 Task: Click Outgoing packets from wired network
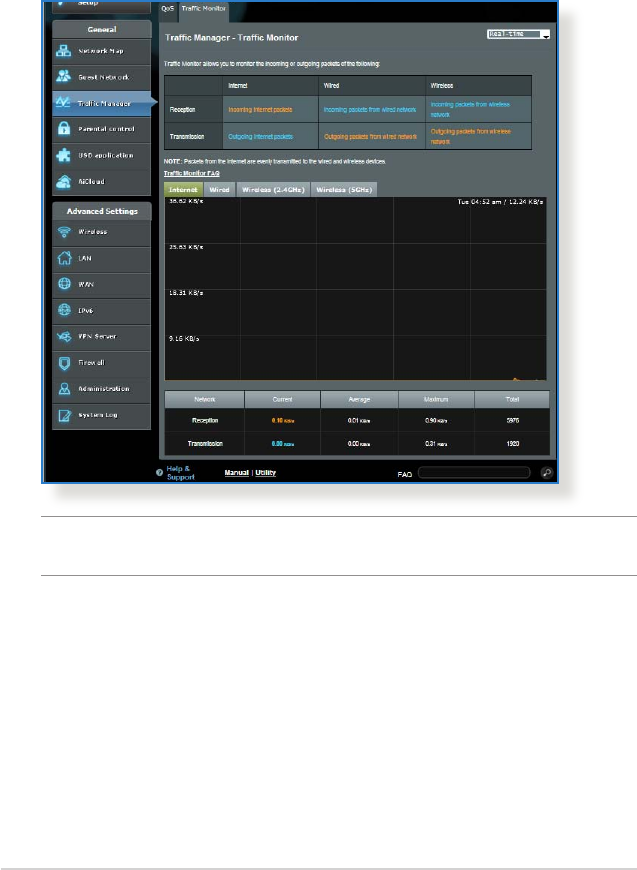pos(371,136)
